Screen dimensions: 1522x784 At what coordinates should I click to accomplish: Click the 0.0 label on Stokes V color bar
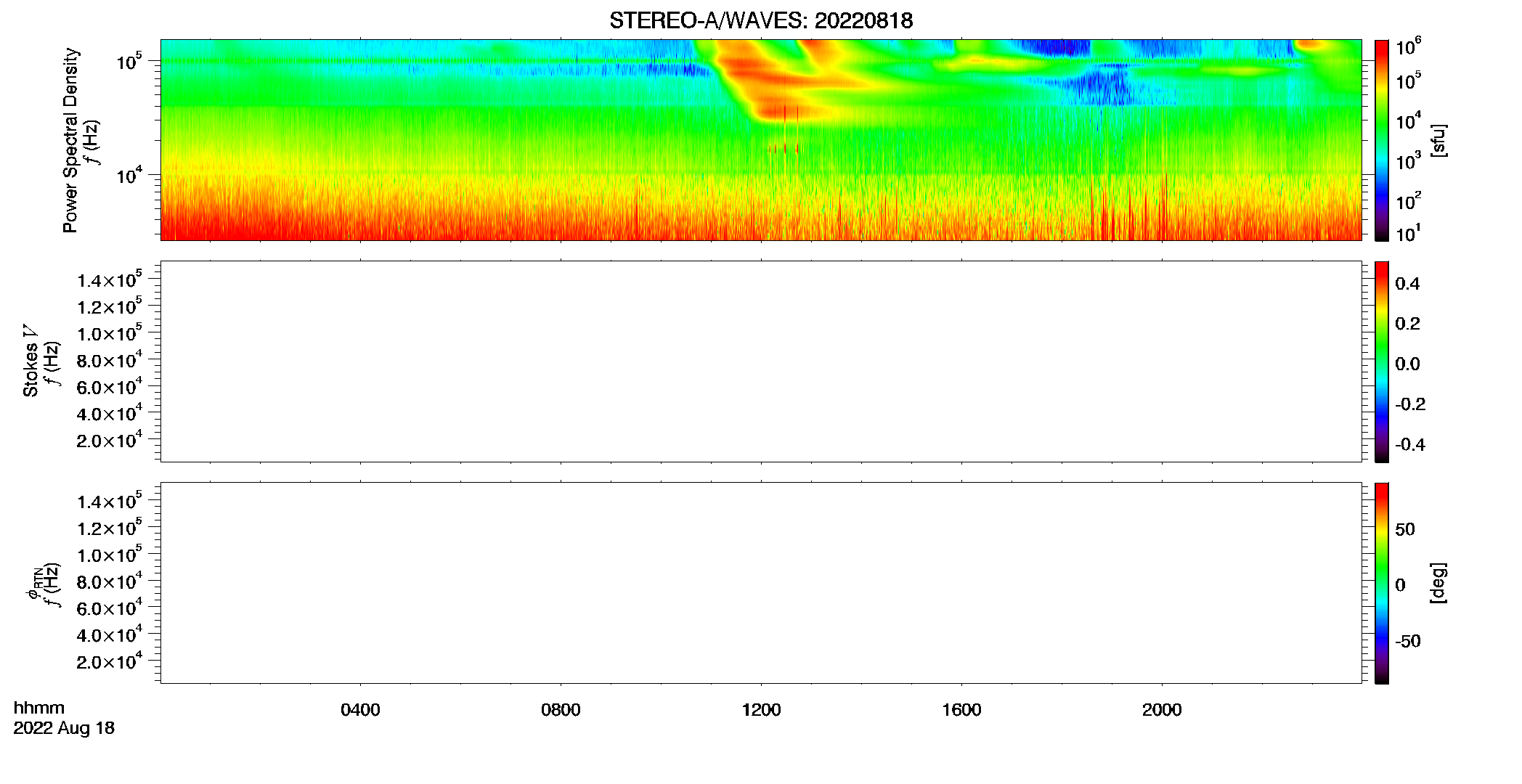point(1407,364)
